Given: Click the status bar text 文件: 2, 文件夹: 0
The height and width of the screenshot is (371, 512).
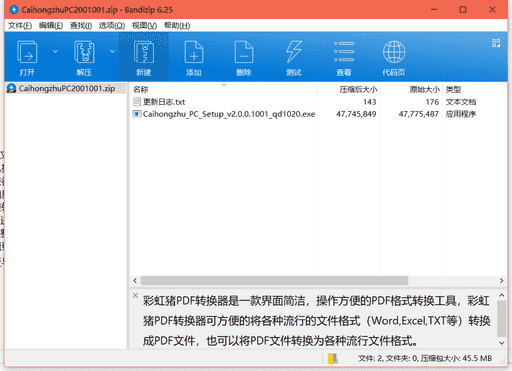Looking at the screenshot, I should [388, 359].
